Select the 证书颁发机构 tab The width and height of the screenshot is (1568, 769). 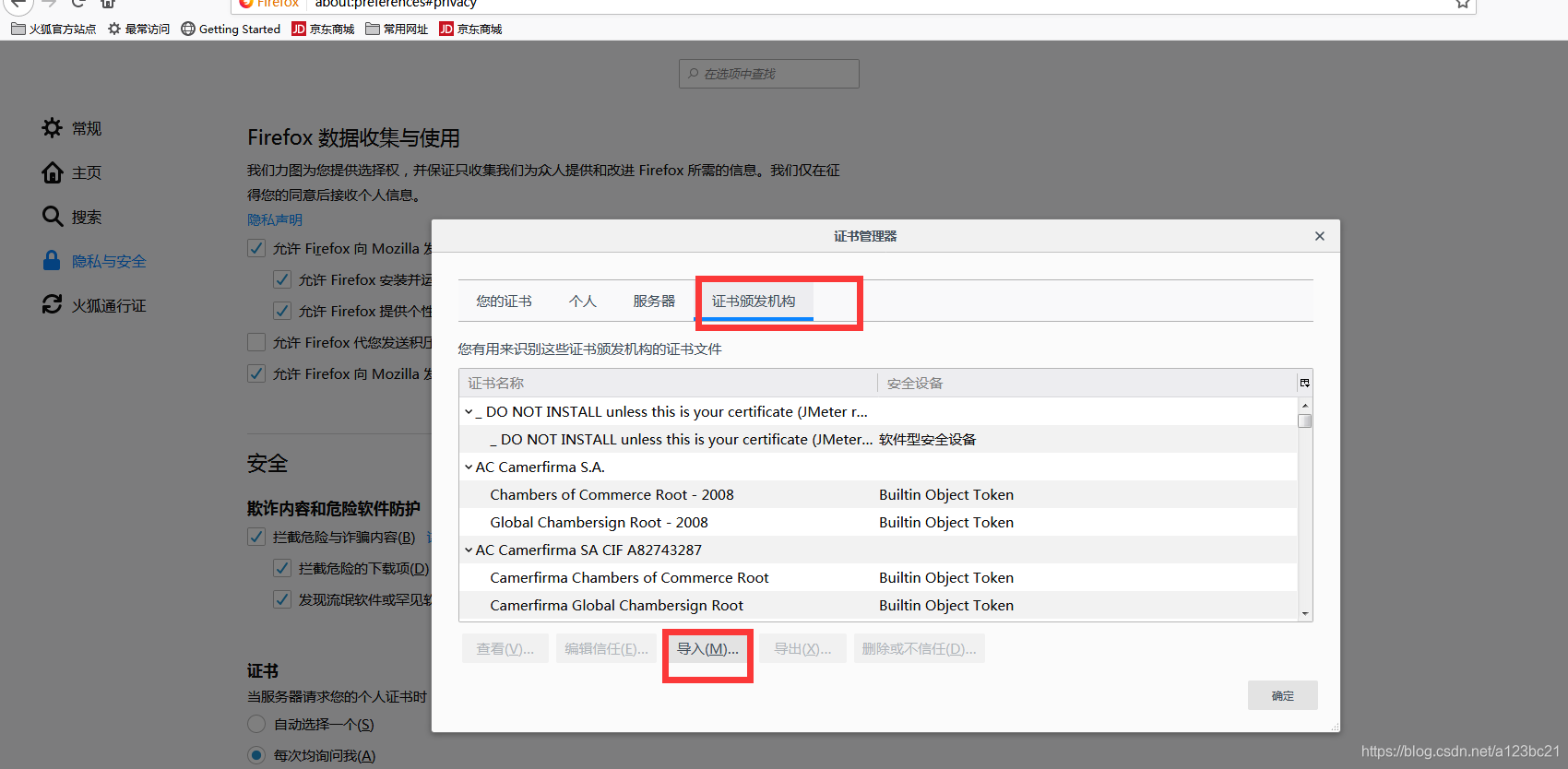click(x=754, y=302)
